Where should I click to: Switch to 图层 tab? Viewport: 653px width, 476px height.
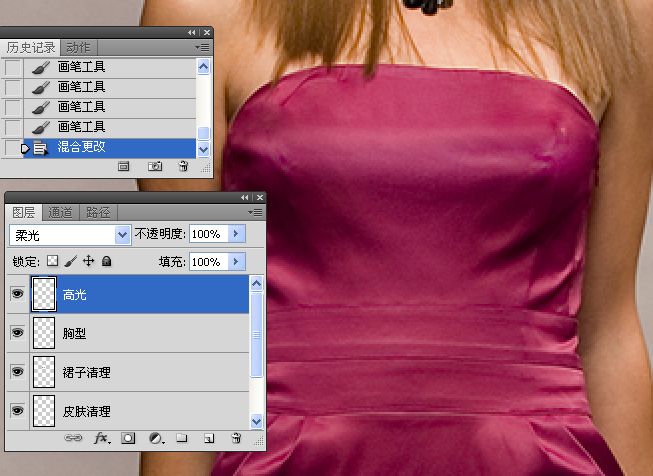24,212
